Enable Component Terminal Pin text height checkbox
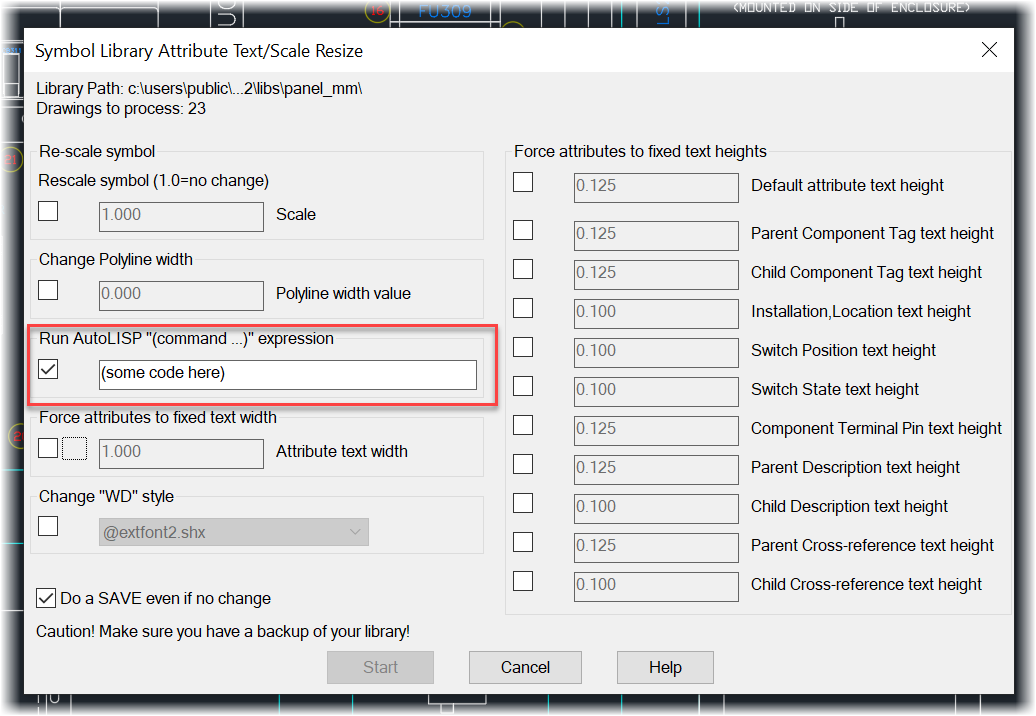Screen dimensions: 1036x716 (x=522, y=424)
